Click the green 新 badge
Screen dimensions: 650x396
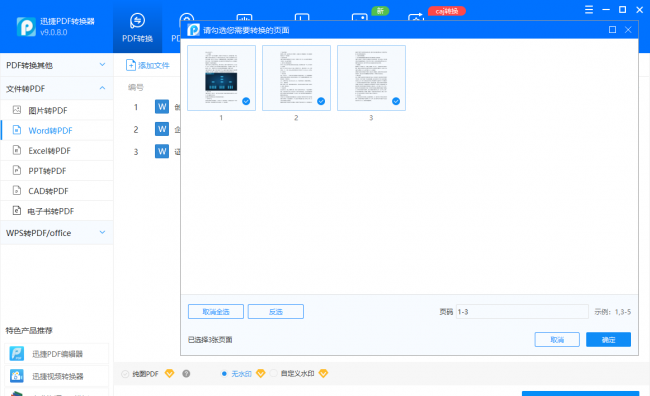click(x=380, y=11)
